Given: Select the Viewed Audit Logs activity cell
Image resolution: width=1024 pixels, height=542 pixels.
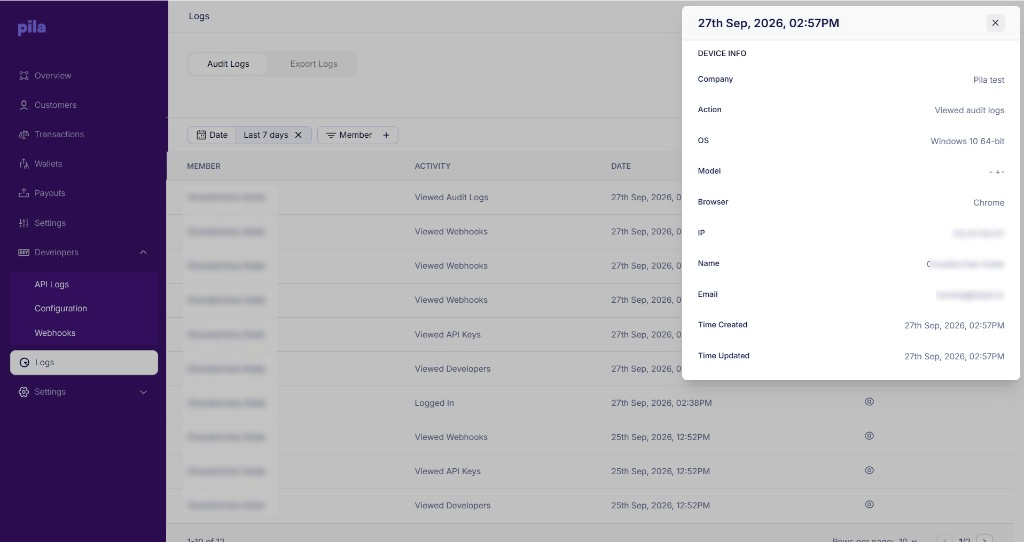Looking at the screenshot, I should pyautogui.click(x=451, y=197).
